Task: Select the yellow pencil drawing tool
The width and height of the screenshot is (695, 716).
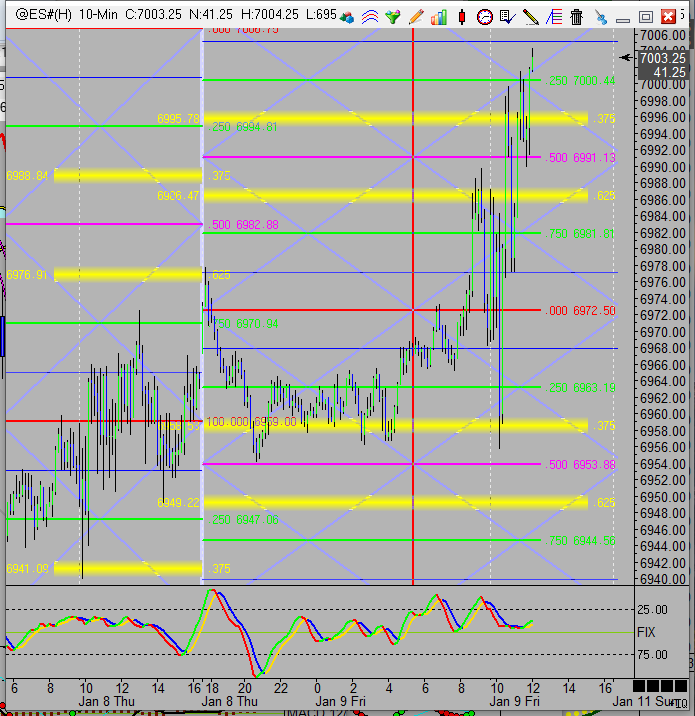Action: [x=530, y=17]
